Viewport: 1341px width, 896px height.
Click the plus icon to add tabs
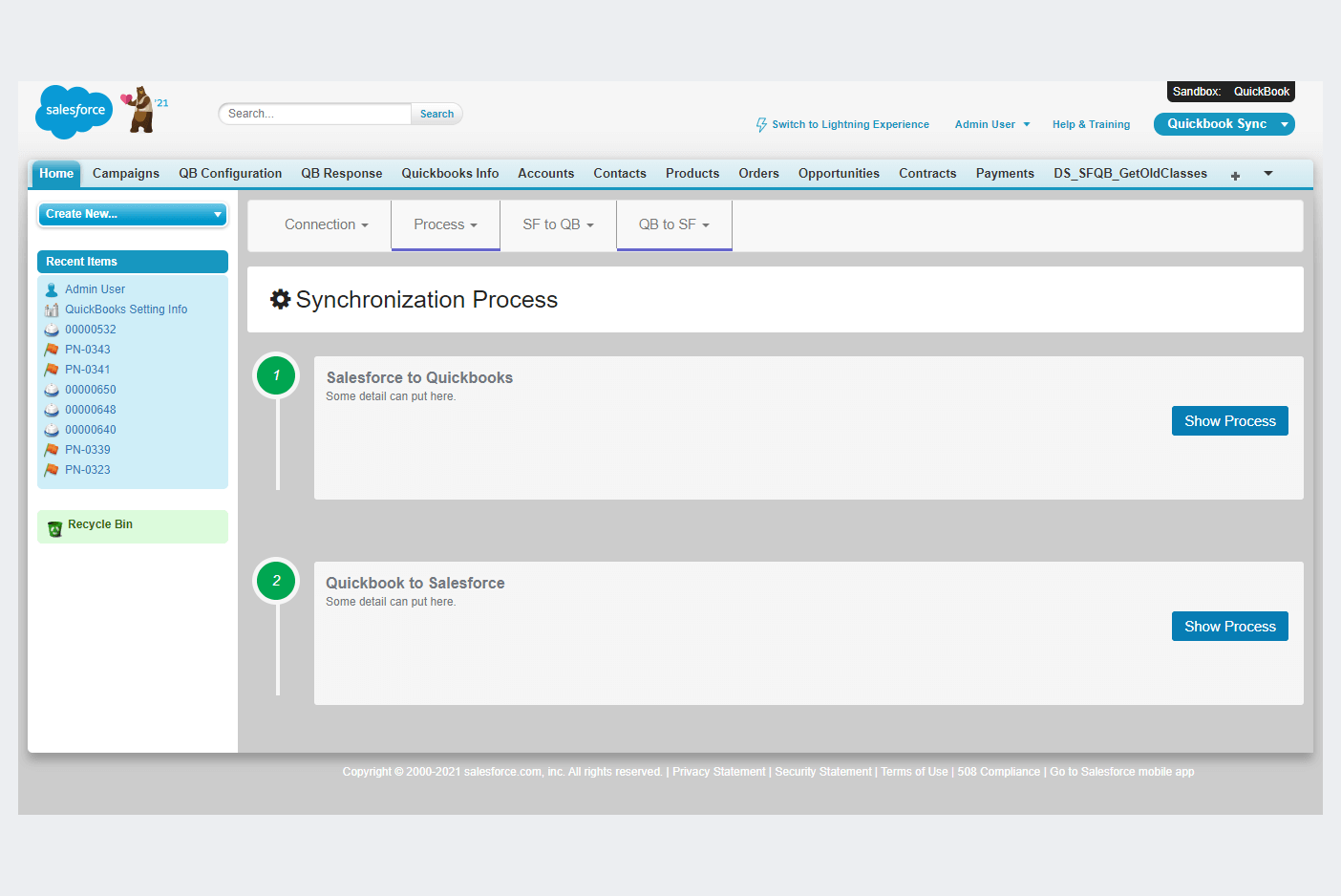(1235, 176)
